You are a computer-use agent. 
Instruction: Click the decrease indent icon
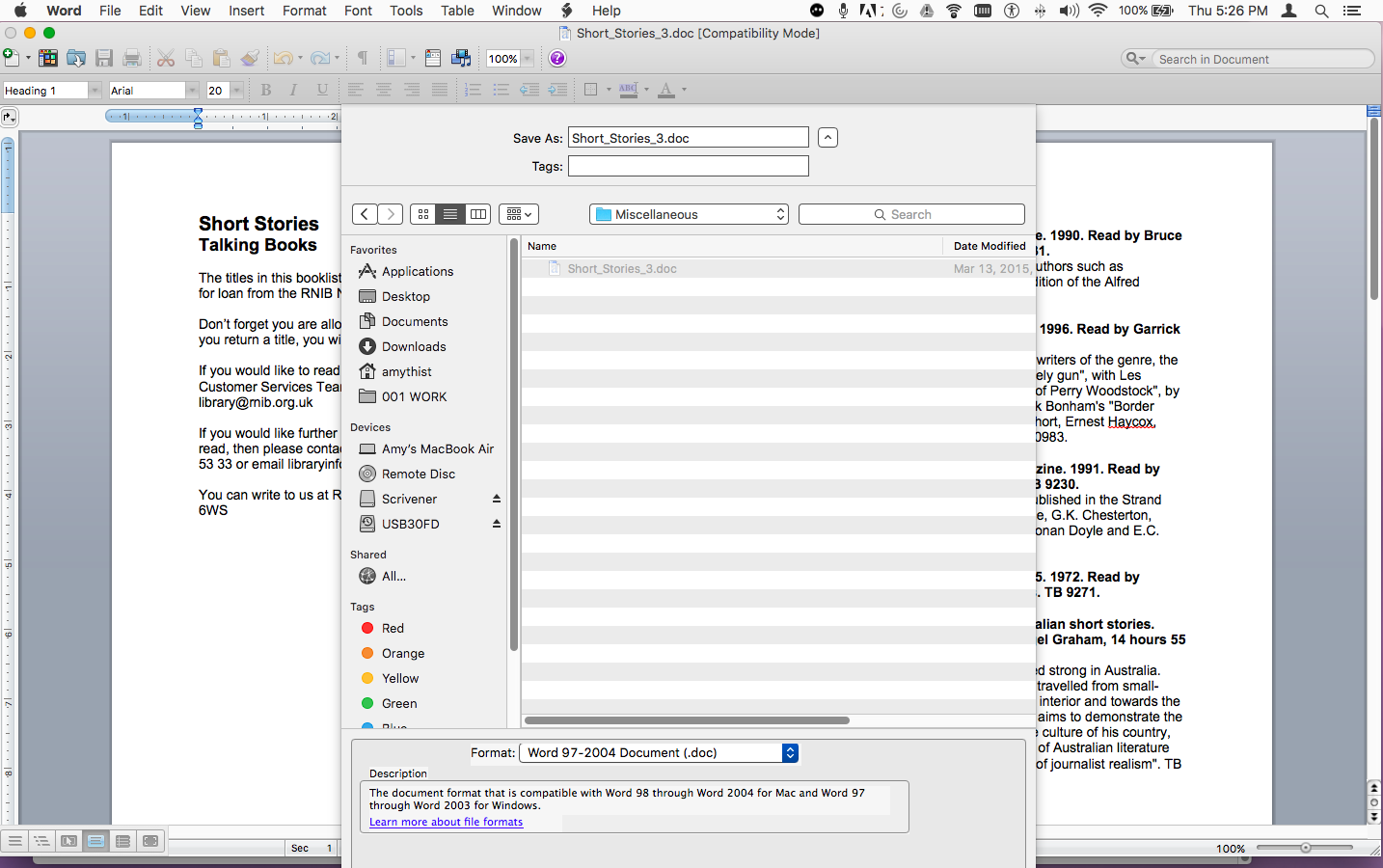pyautogui.click(x=529, y=90)
